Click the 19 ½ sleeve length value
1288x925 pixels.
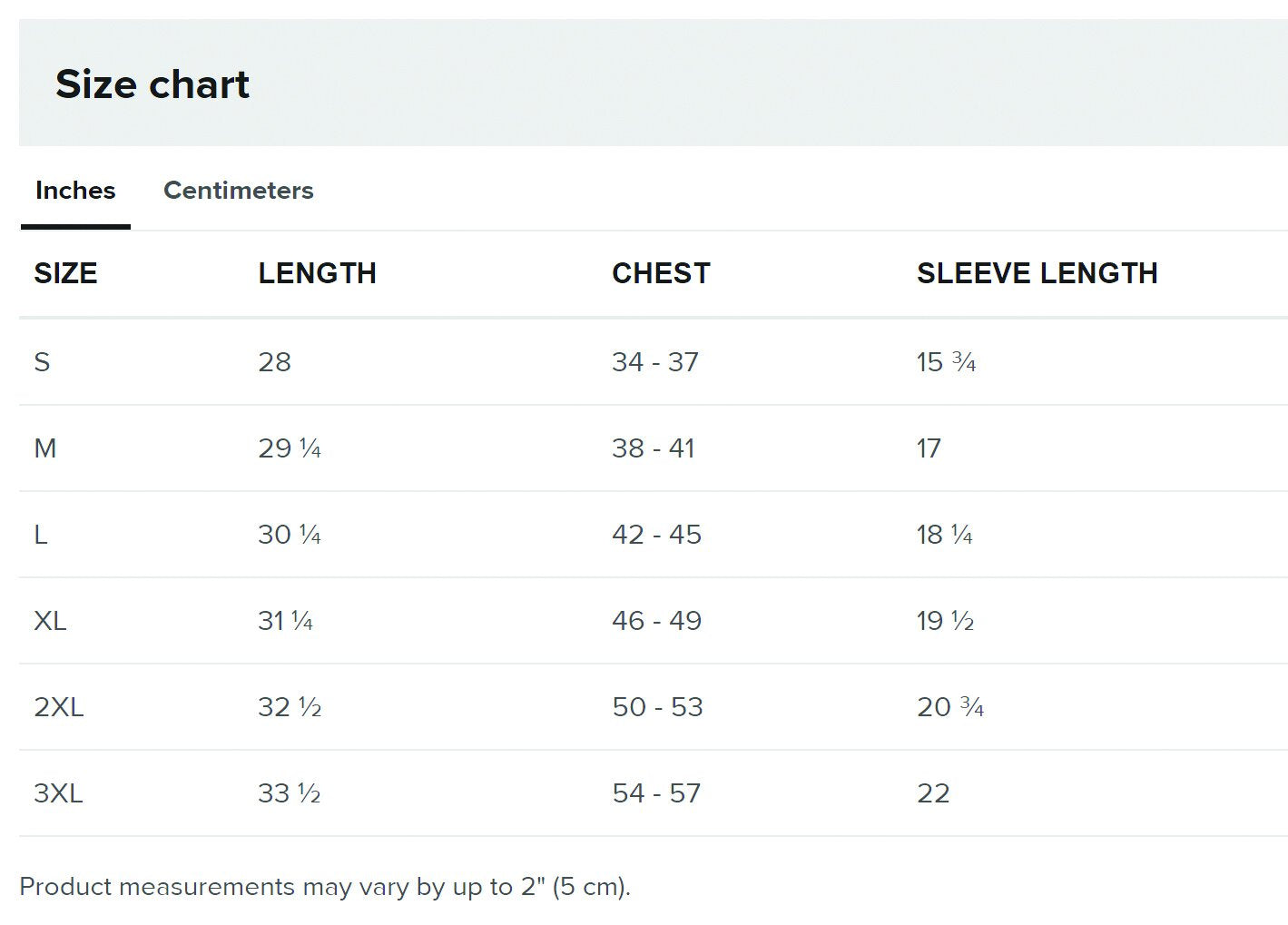pos(945,621)
